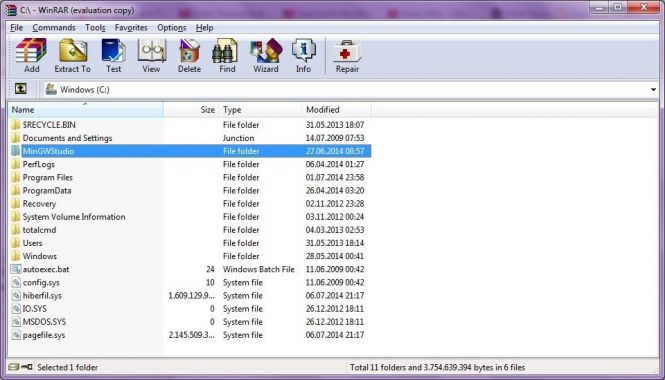Click the $RECYCLE.BIN folder icon
The width and height of the screenshot is (665, 380).
coord(16,125)
